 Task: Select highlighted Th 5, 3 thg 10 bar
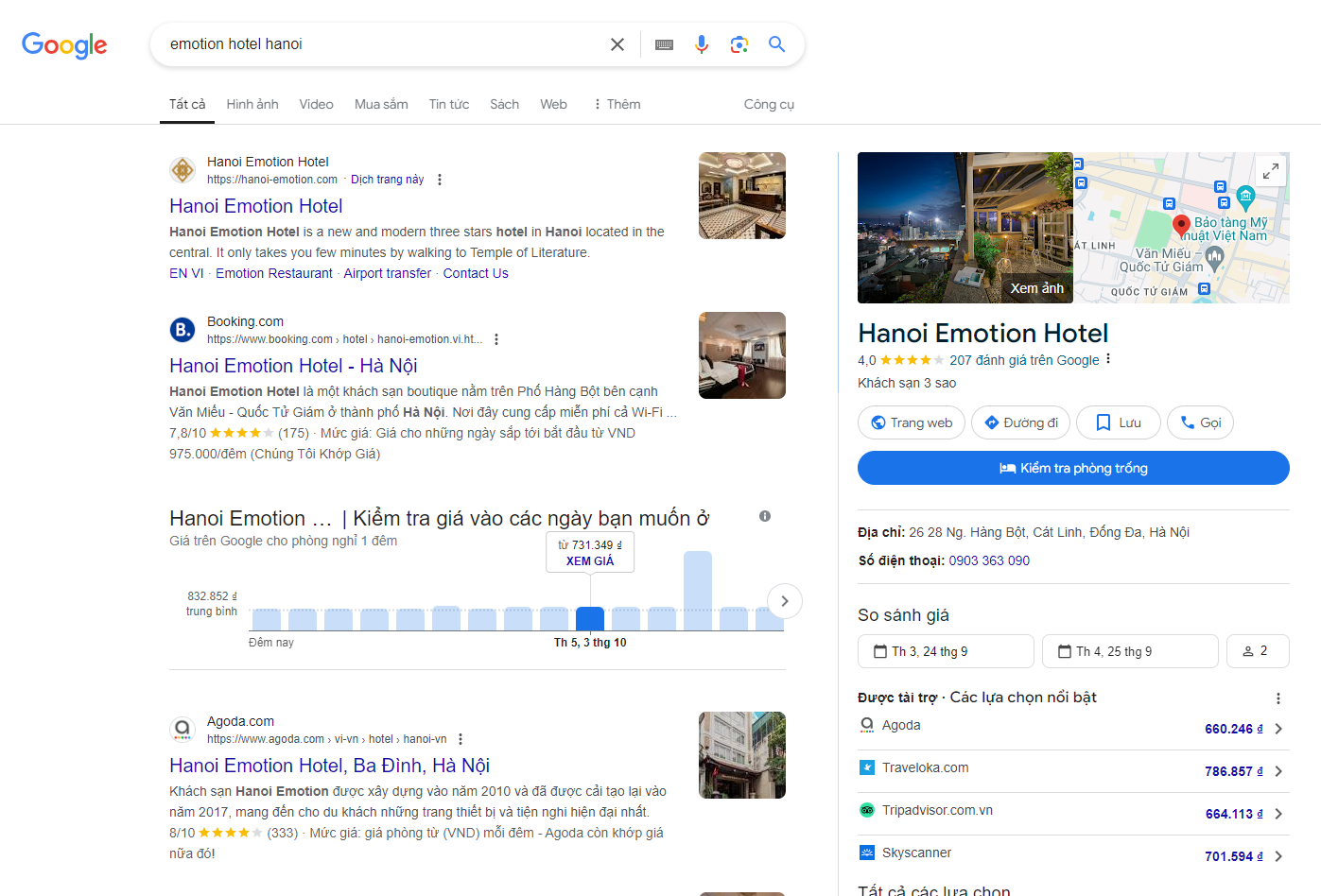pyautogui.click(x=590, y=619)
